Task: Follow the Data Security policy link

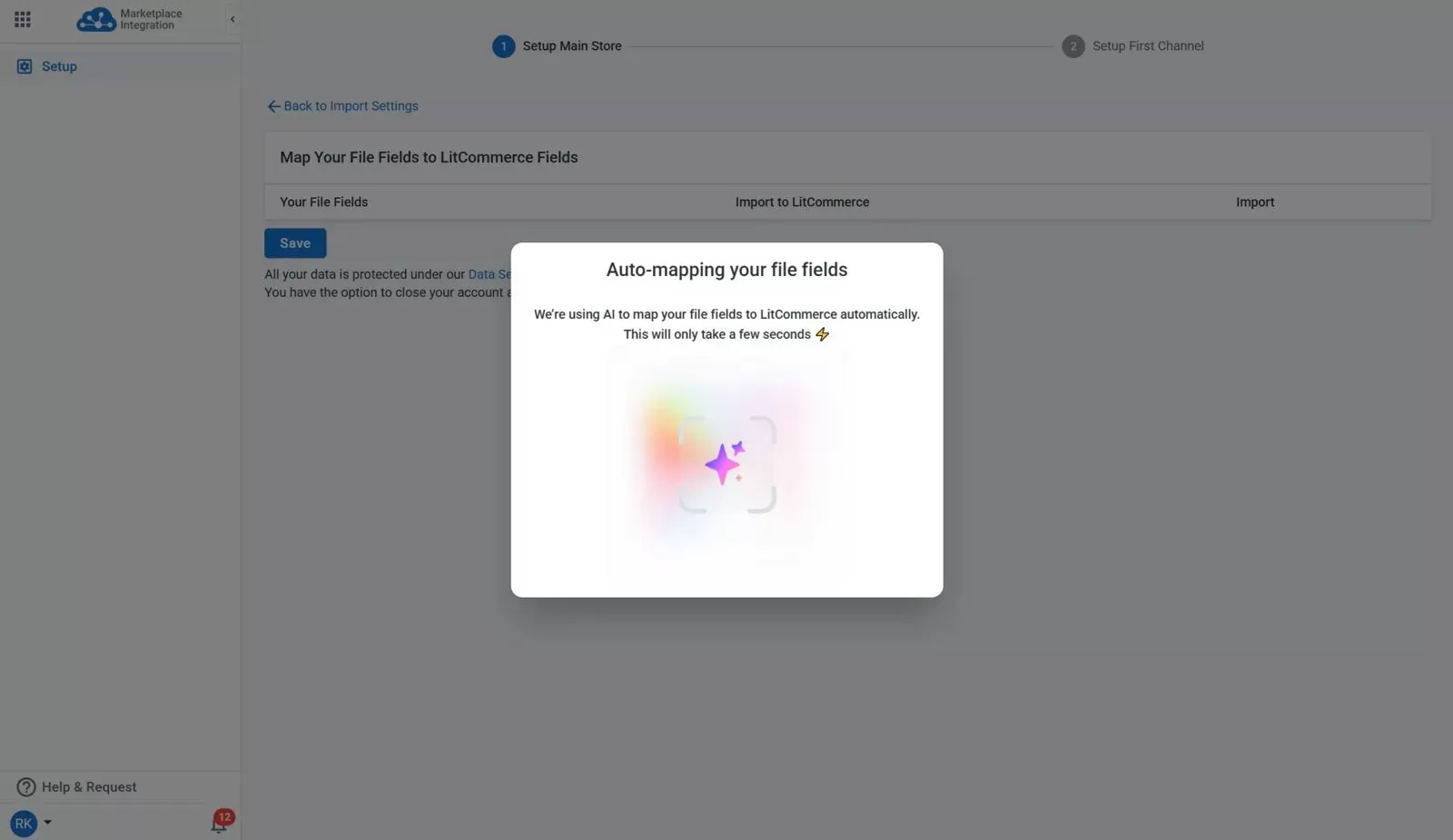Action: pyautogui.click(x=489, y=274)
